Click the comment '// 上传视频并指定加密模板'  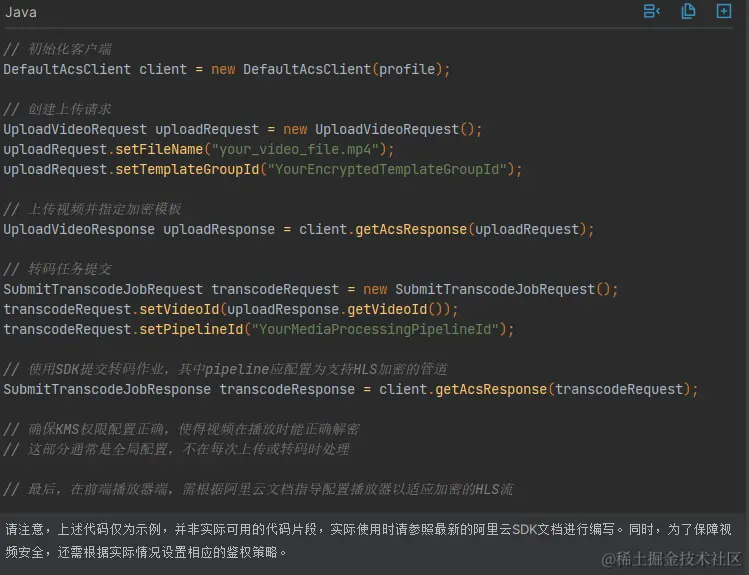tap(92, 209)
